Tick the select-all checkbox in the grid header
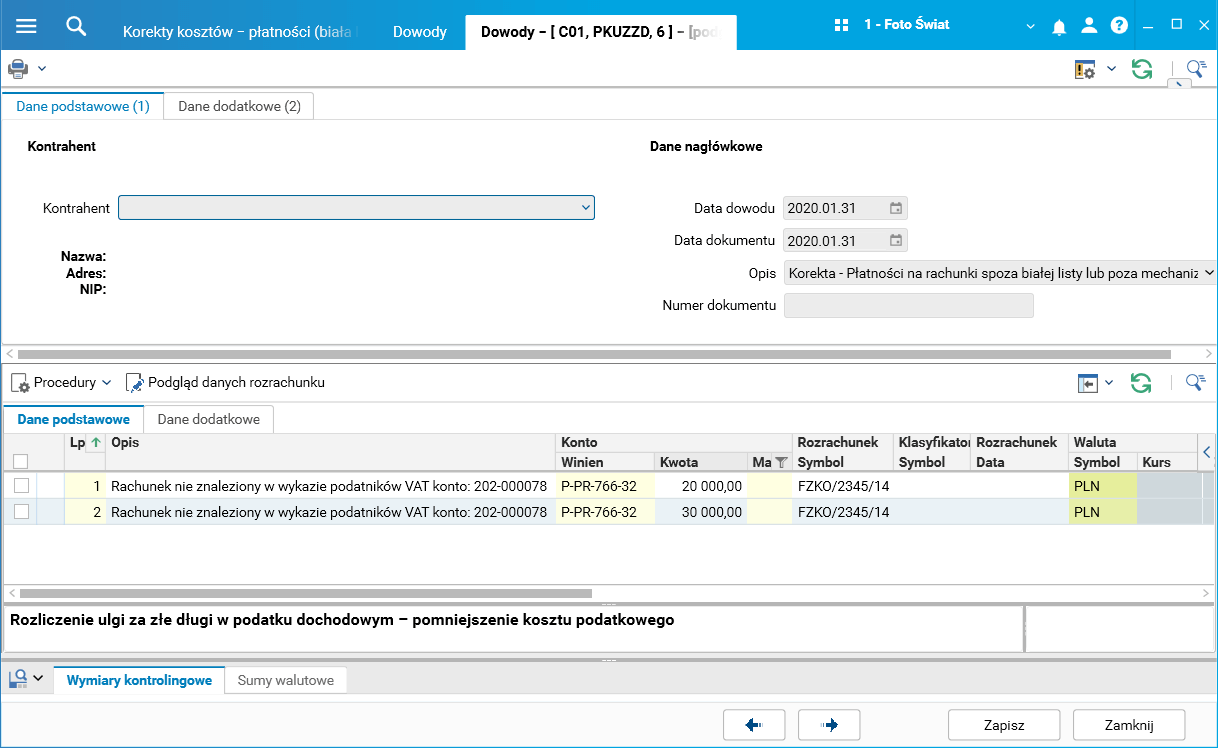The image size is (1218, 748). coord(20,462)
